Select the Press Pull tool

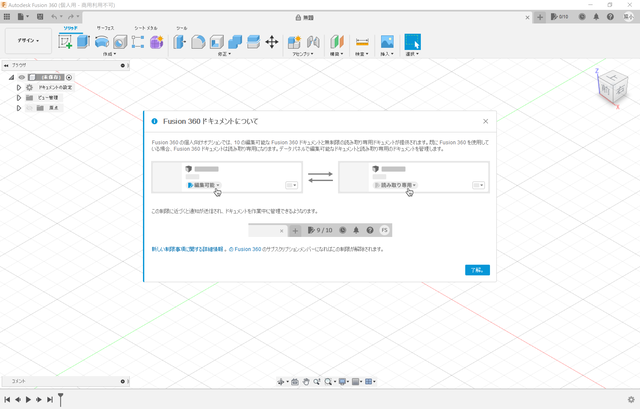[180, 42]
